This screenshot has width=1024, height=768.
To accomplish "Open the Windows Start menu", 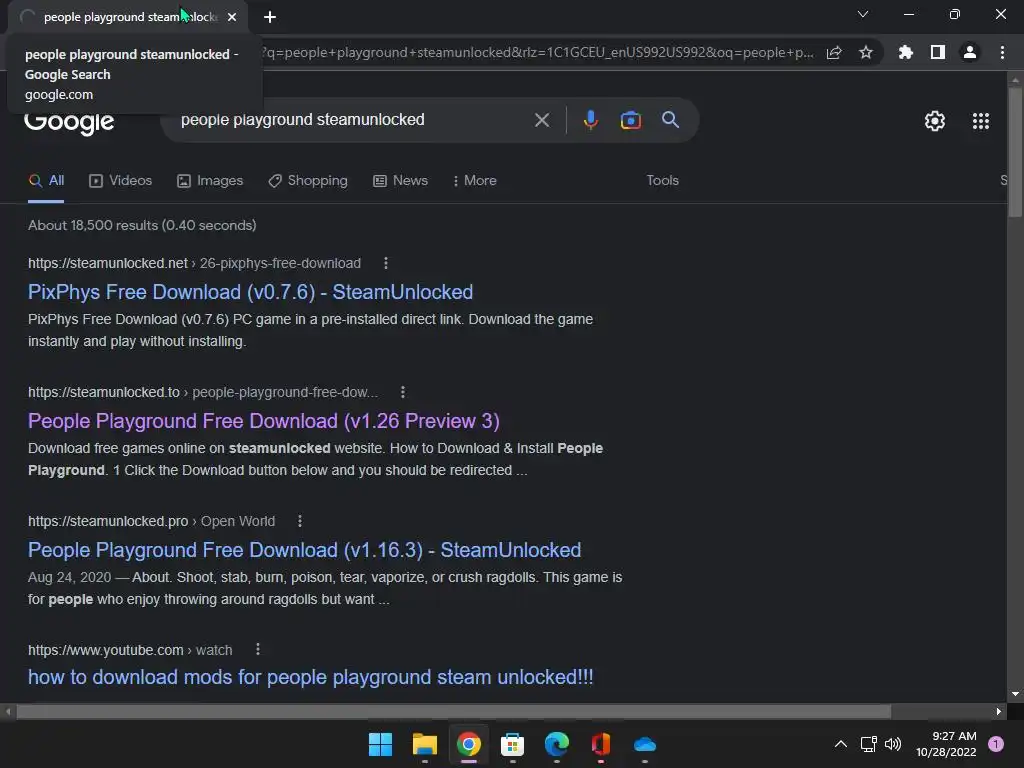I will click(x=380, y=744).
